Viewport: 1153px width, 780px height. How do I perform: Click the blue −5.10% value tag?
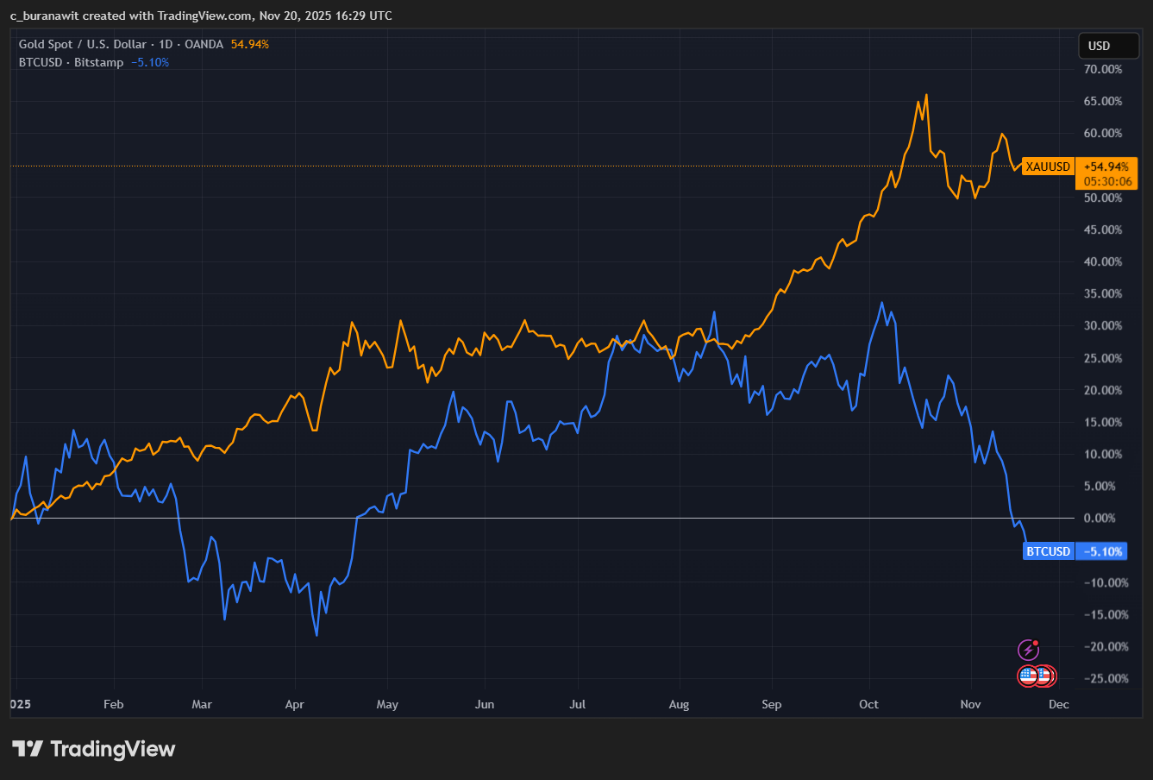pos(1103,552)
